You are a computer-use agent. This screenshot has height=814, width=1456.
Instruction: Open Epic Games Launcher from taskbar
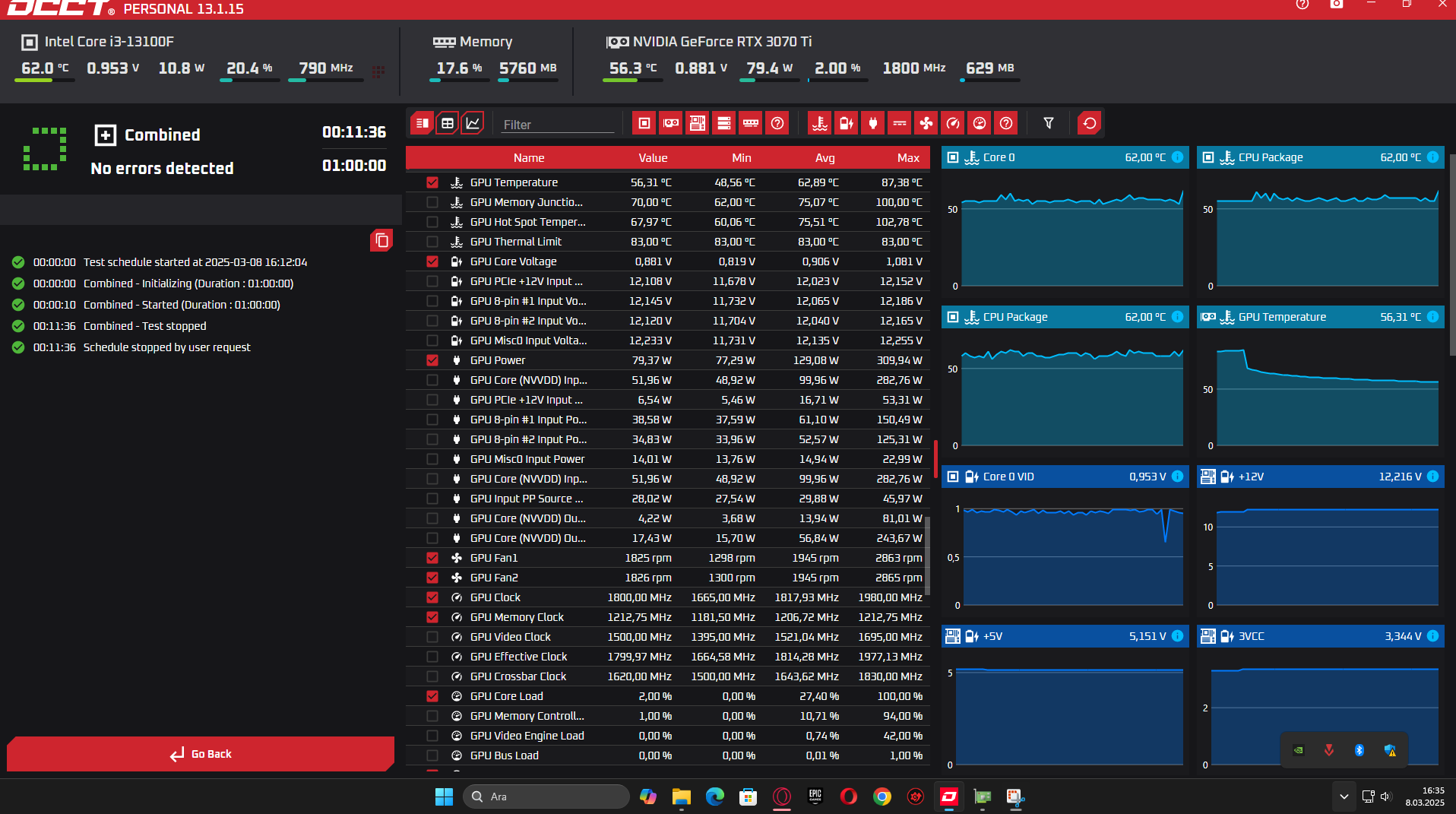[815, 797]
